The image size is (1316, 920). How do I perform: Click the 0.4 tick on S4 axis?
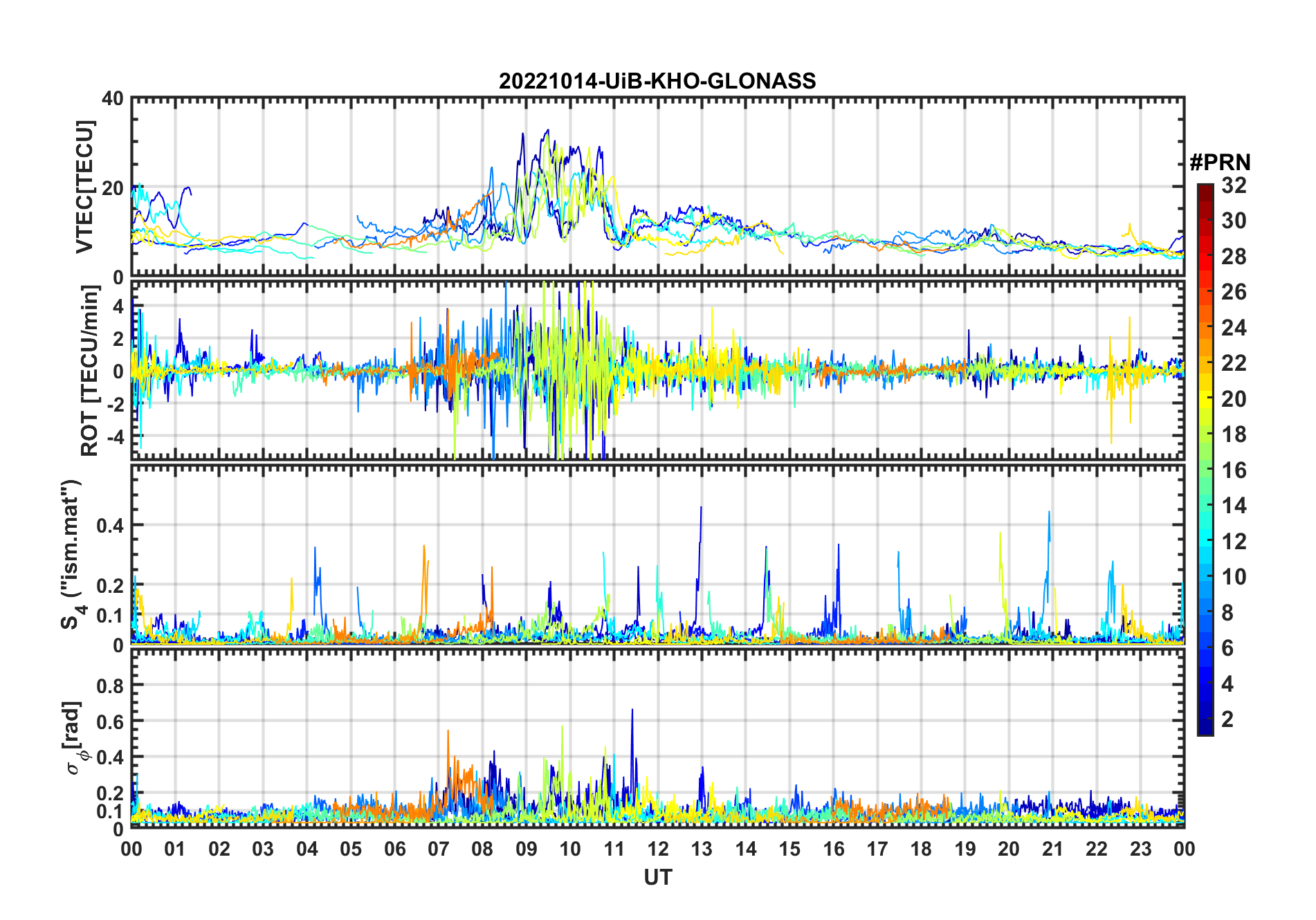(109, 526)
